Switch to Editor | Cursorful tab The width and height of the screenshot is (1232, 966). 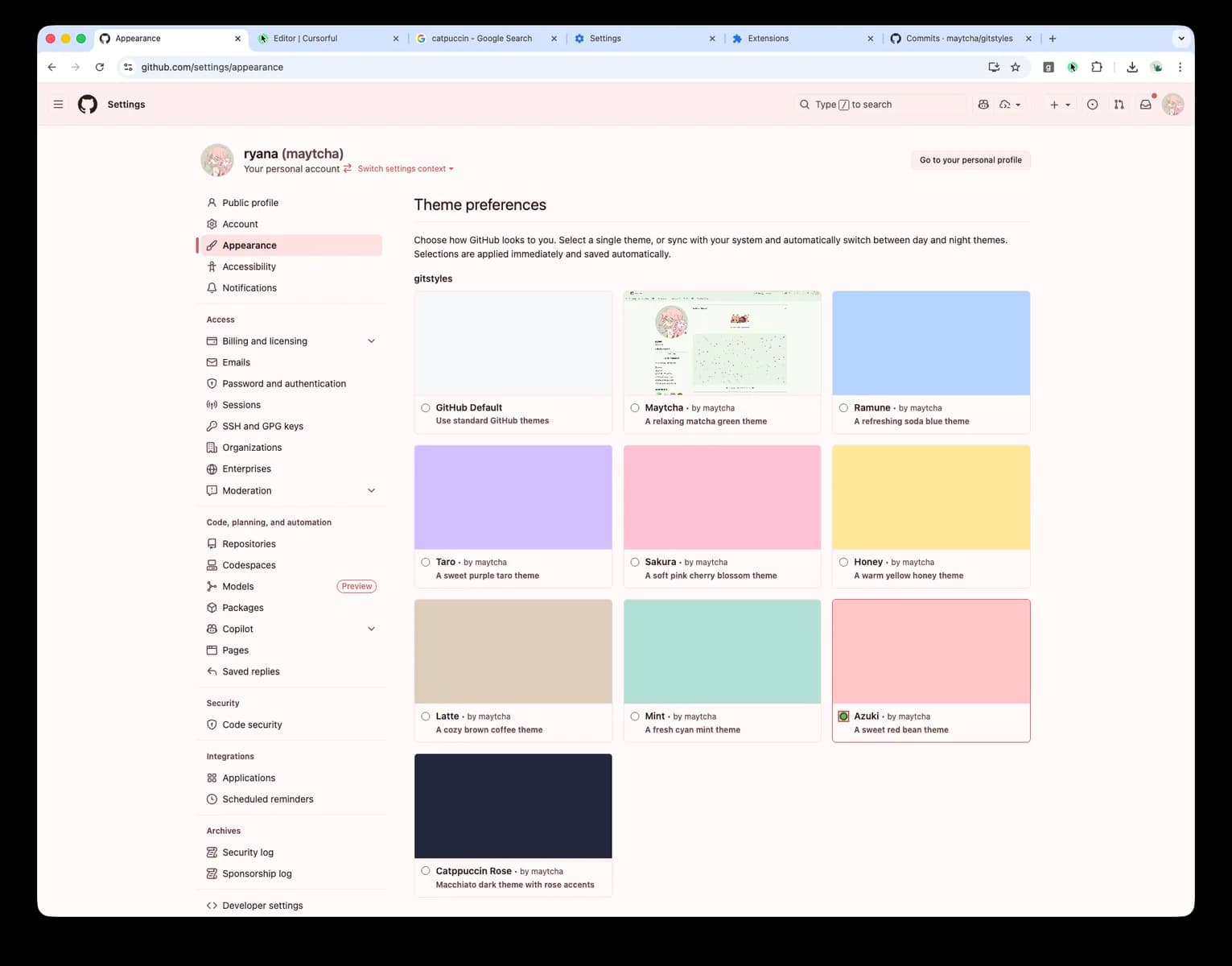point(328,39)
